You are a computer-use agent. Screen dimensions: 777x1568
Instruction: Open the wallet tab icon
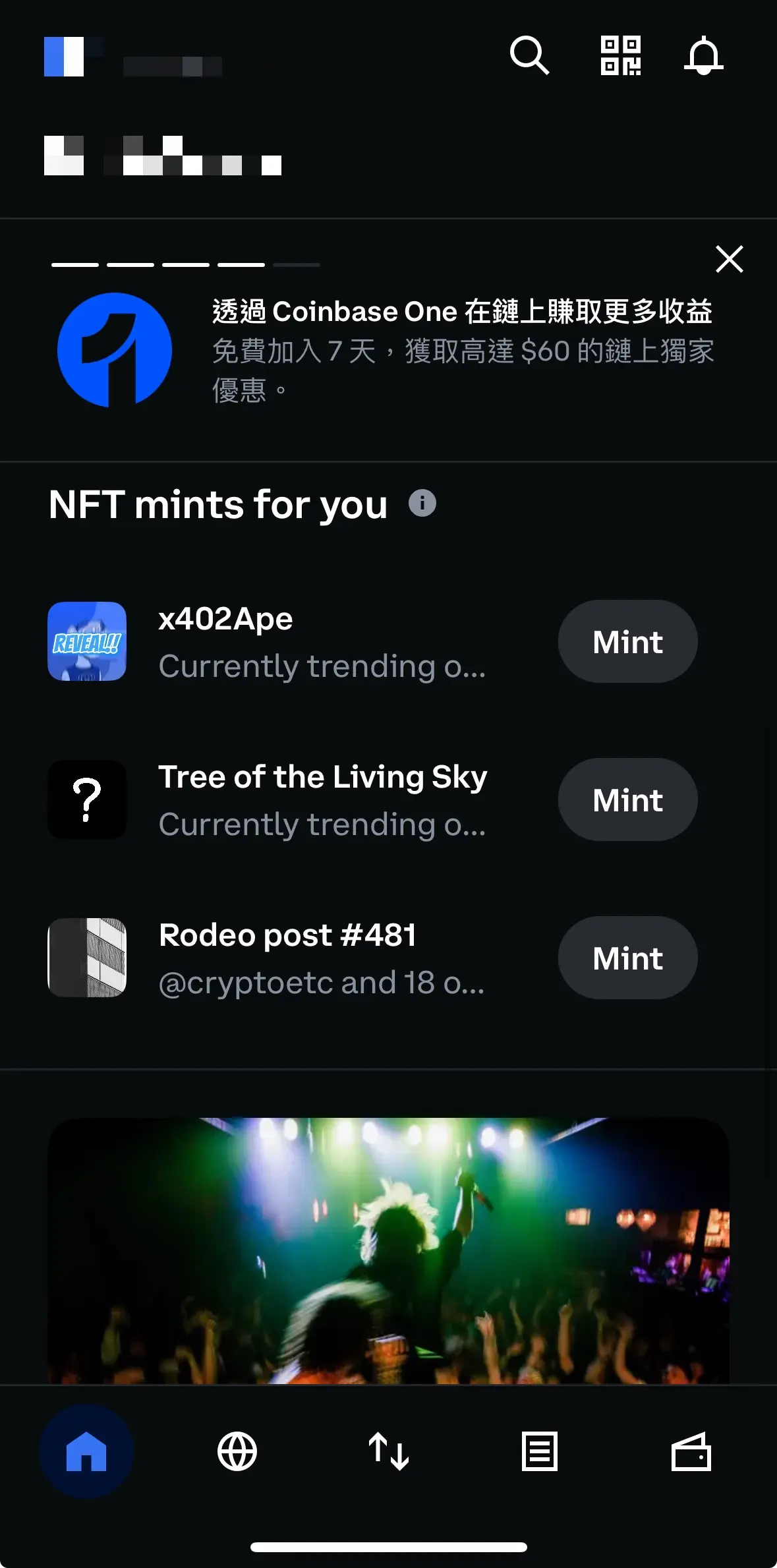click(691, 1451)
